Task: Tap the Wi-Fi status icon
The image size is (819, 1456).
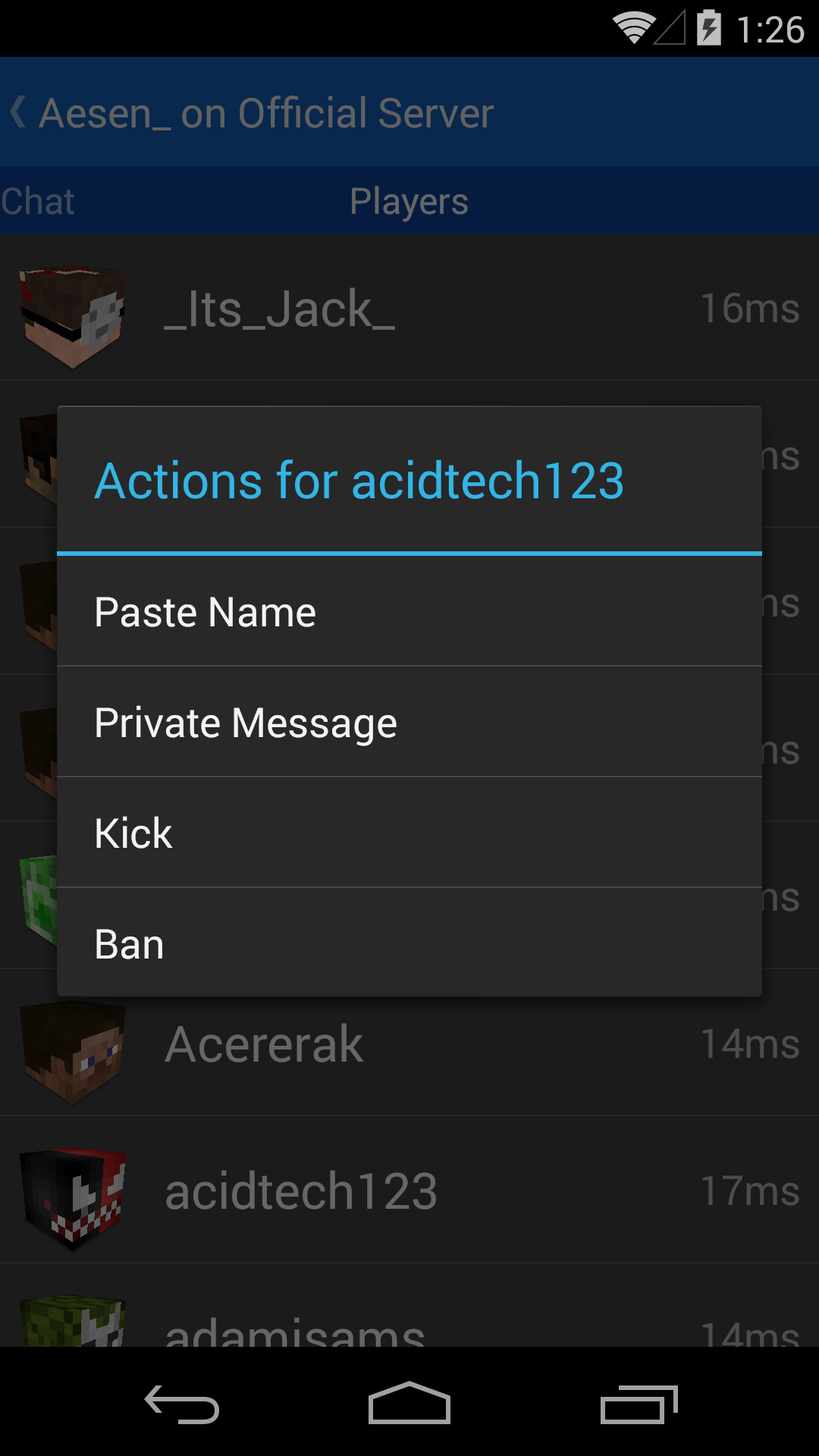Action: [634, 28]
